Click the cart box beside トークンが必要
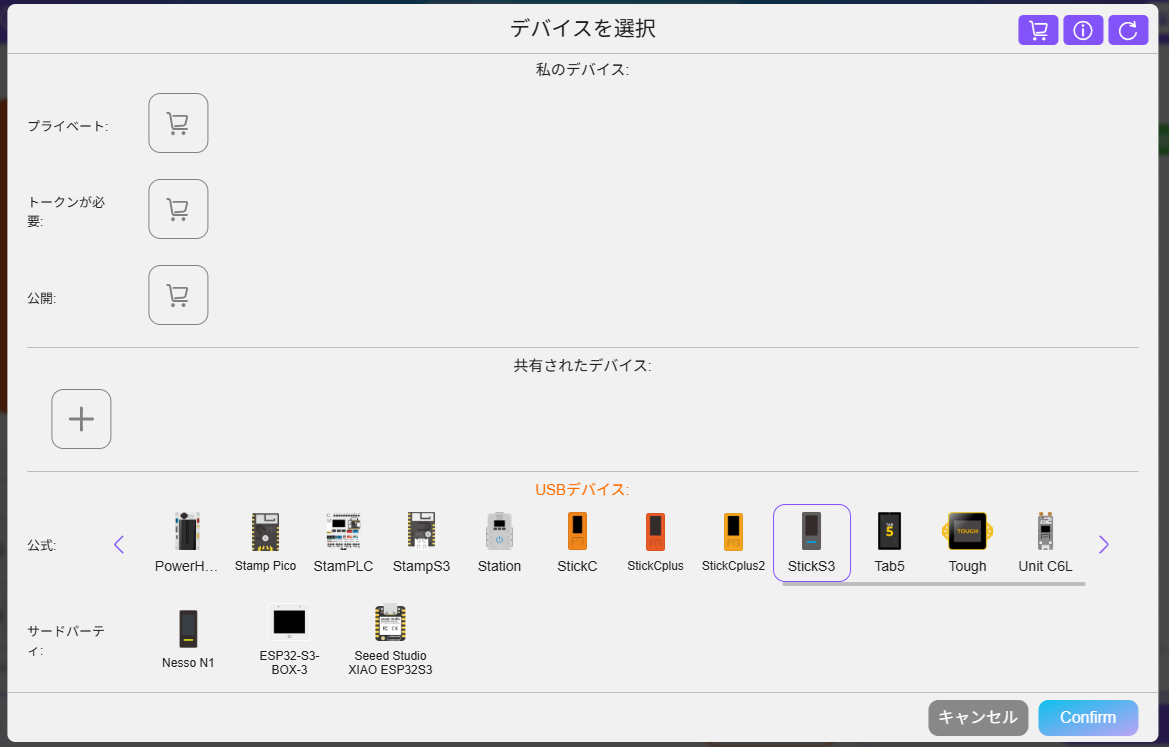 click(x=178, y=209)
